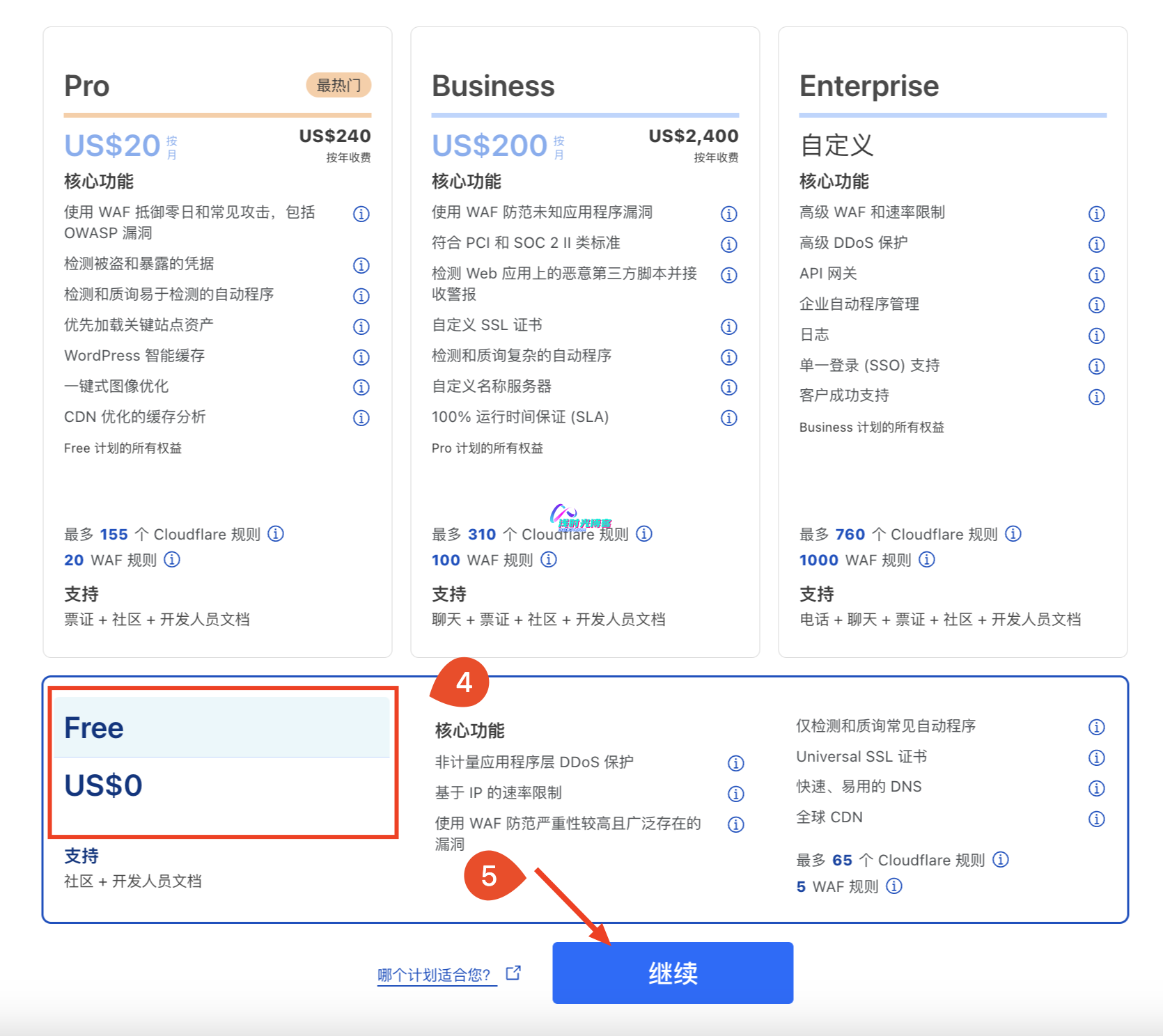The width and height of the screenshot is (1163, 1036).
Task: Open the external link icon beside 哪个计划适合您?
Action: point(513,974)
